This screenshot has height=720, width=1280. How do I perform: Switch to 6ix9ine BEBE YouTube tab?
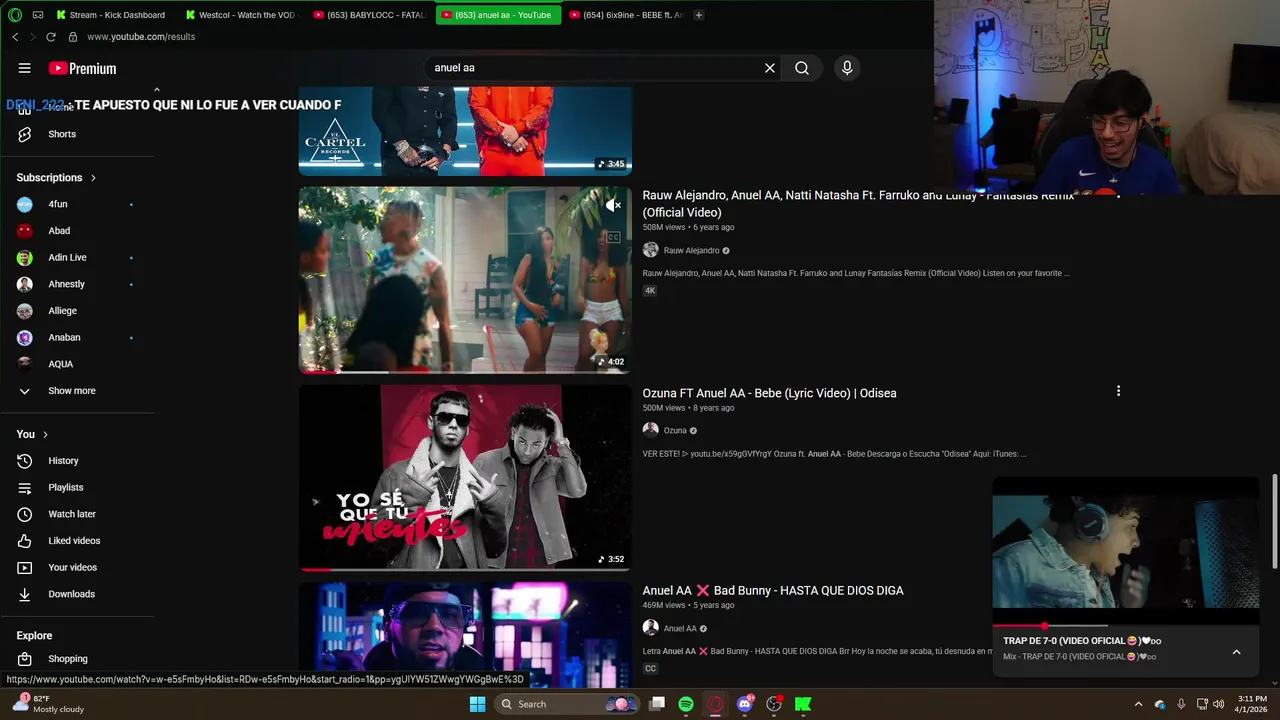[x=626, y=15]
